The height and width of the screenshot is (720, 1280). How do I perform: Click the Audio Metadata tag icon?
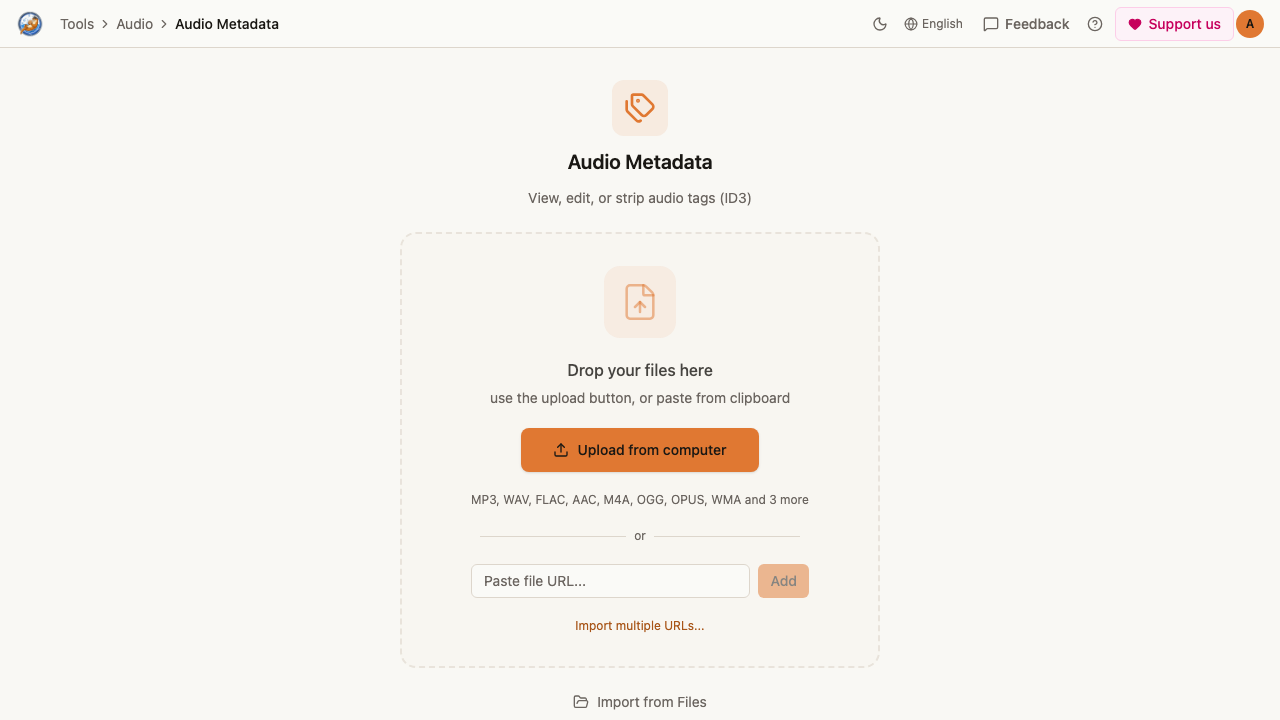[640, 108]
